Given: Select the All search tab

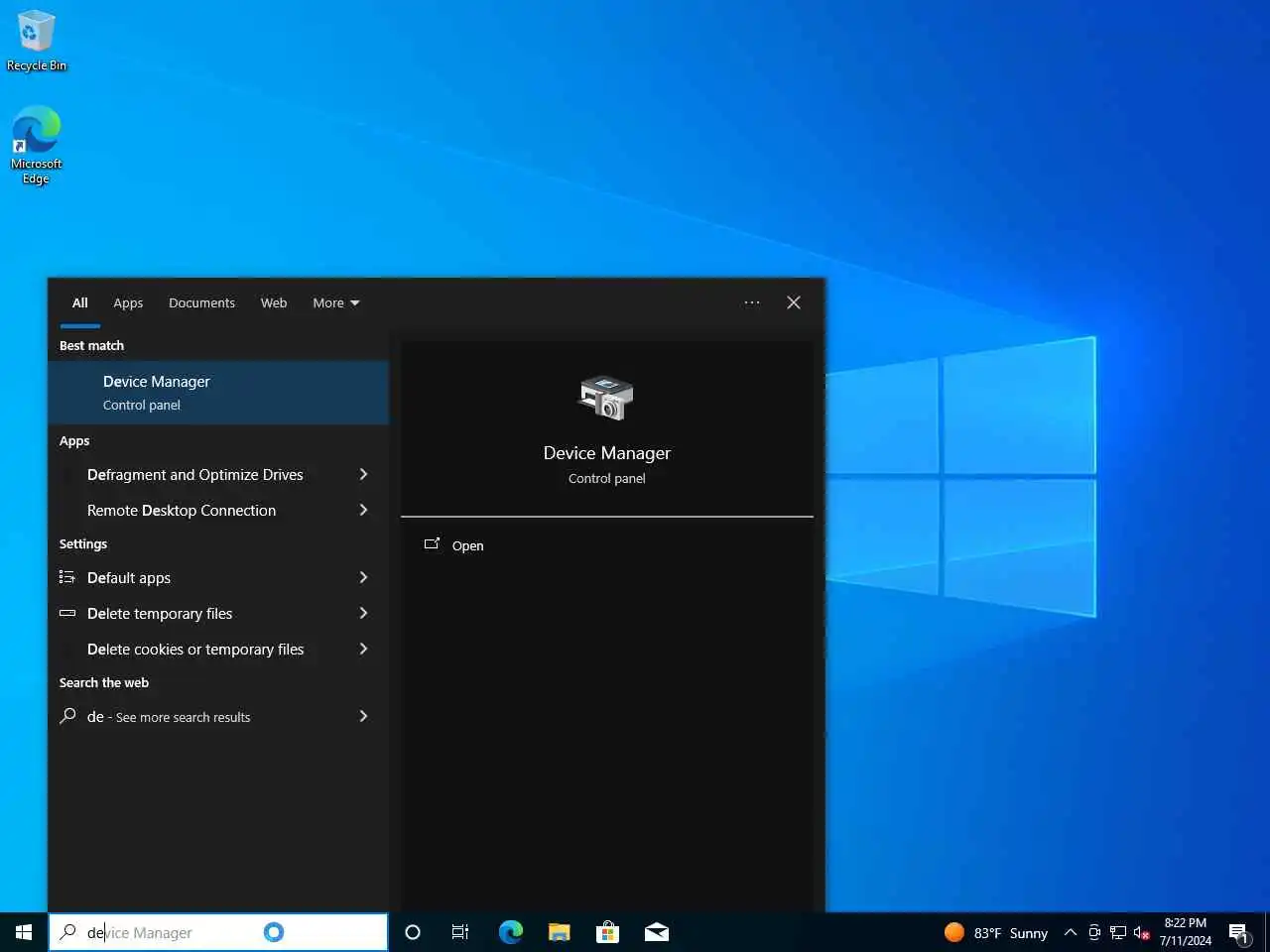Looking at the screenshot, I should (79, 302).
